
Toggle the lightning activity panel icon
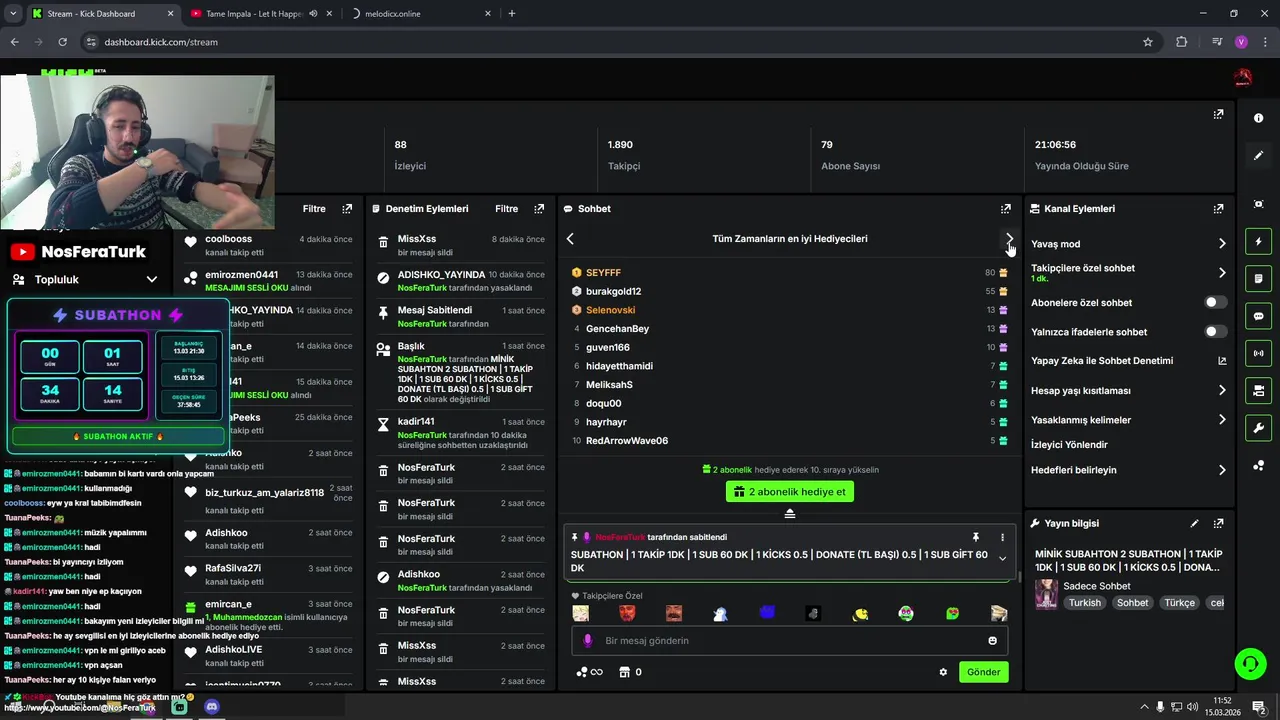[x=1258, y=241]
